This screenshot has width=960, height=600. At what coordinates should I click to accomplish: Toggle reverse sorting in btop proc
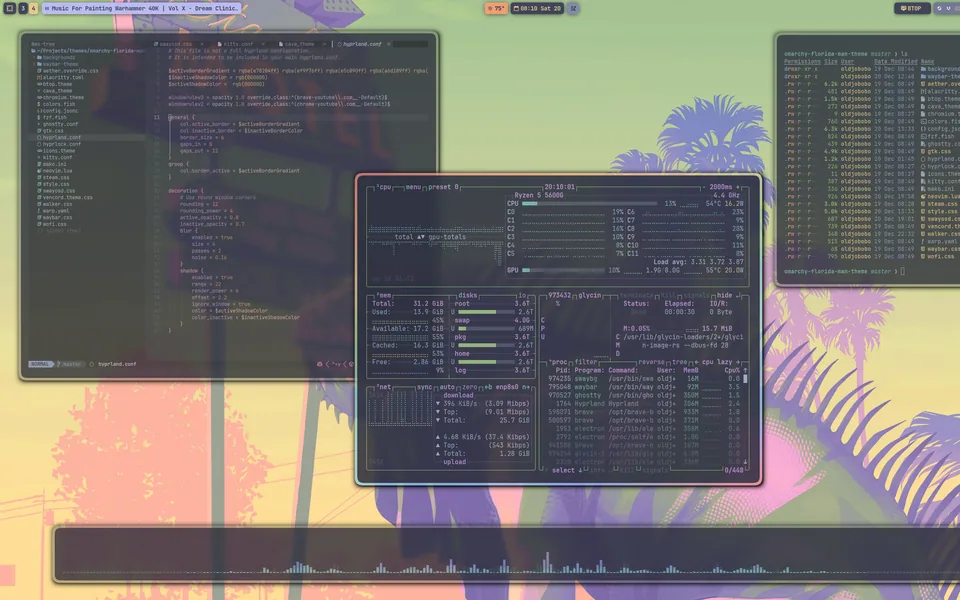click(651, 362)
